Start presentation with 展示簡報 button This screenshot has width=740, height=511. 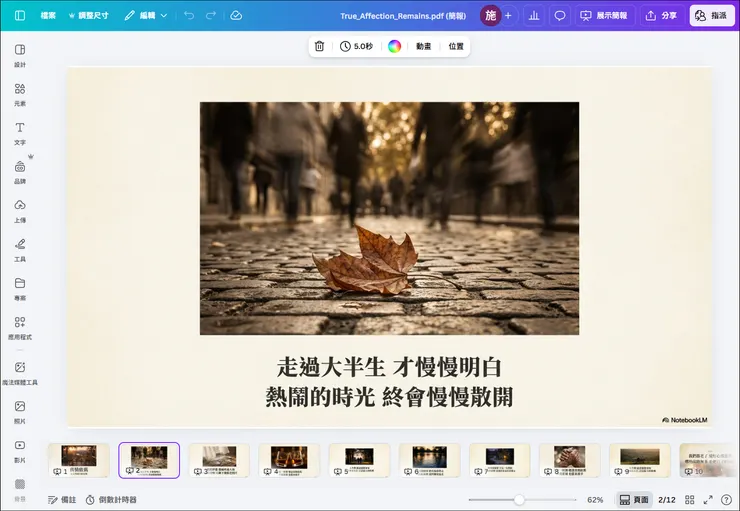point(604,16)
